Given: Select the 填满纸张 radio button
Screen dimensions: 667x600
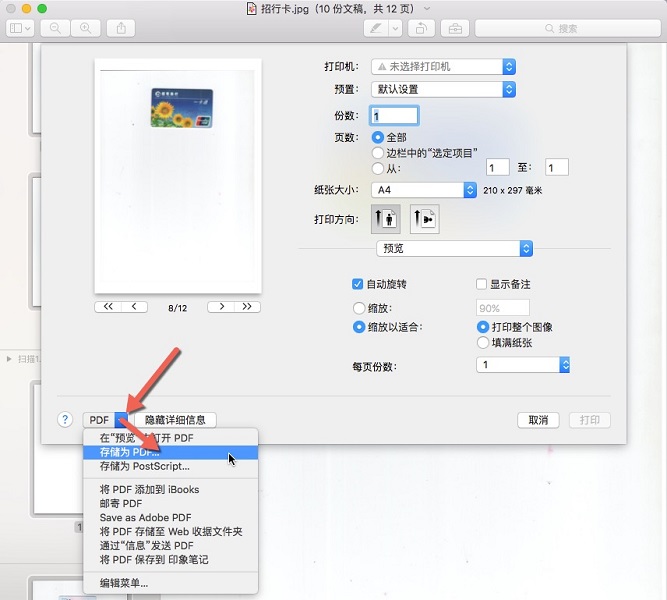Looking at the screenshot, I should point(483,343).
